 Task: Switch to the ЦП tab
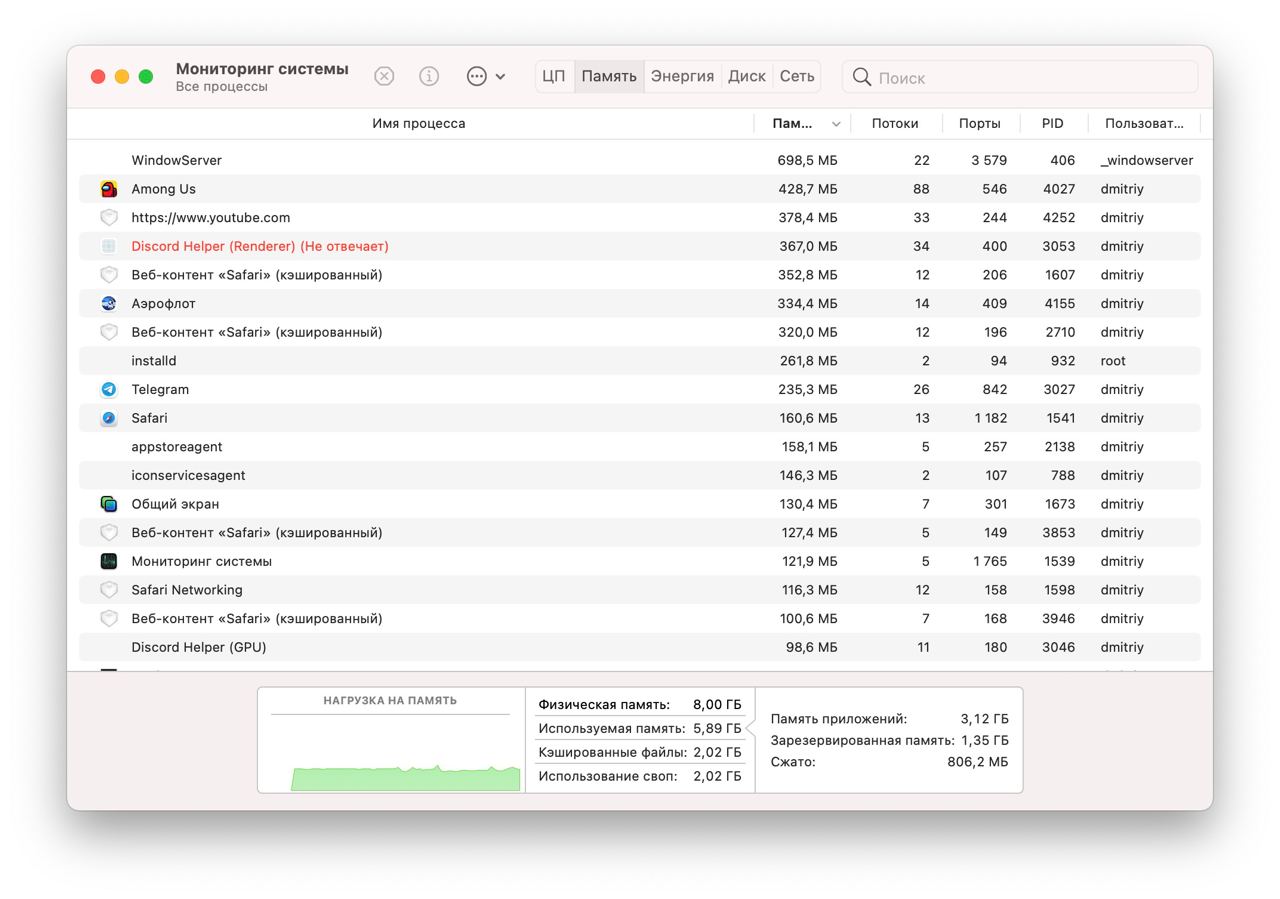(554, 76)
